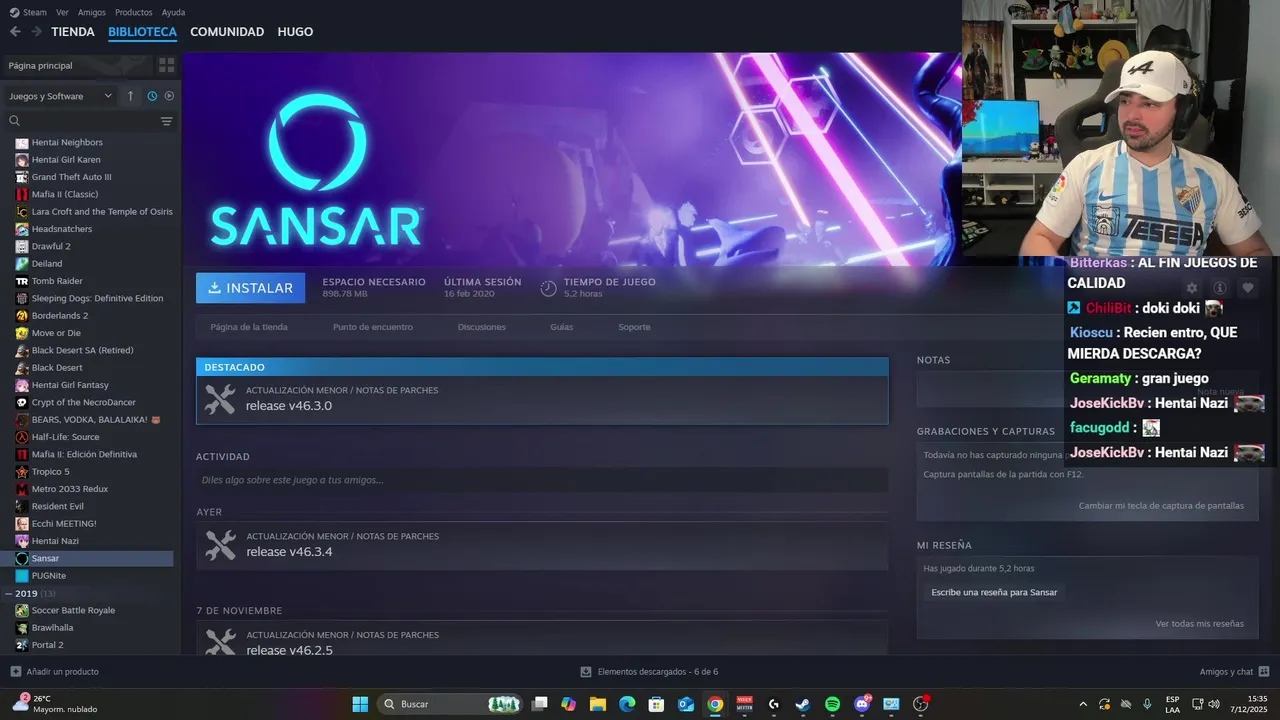
Task: Open Ver todas mis reseñas
Action: 1199,624
